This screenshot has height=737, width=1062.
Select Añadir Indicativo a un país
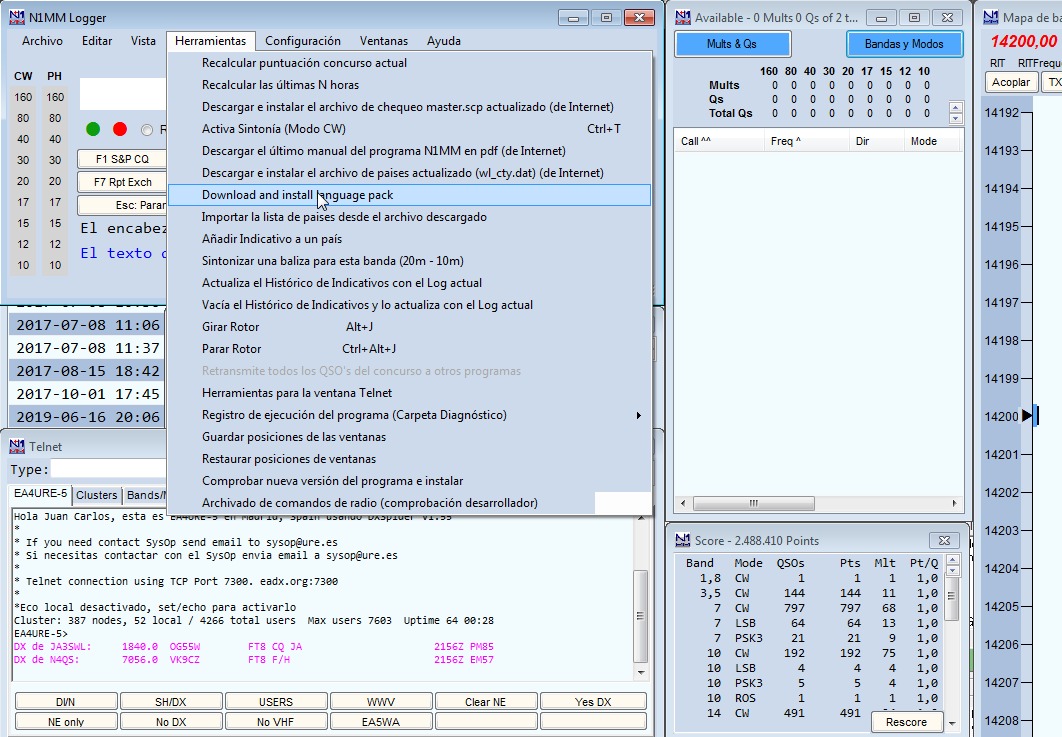coord(409,239)
